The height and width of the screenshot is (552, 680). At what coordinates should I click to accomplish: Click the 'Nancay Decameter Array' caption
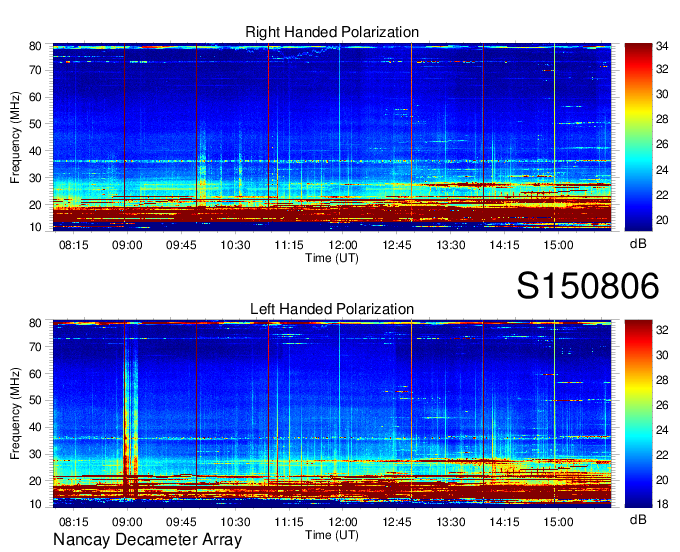[x=147, y=540]
